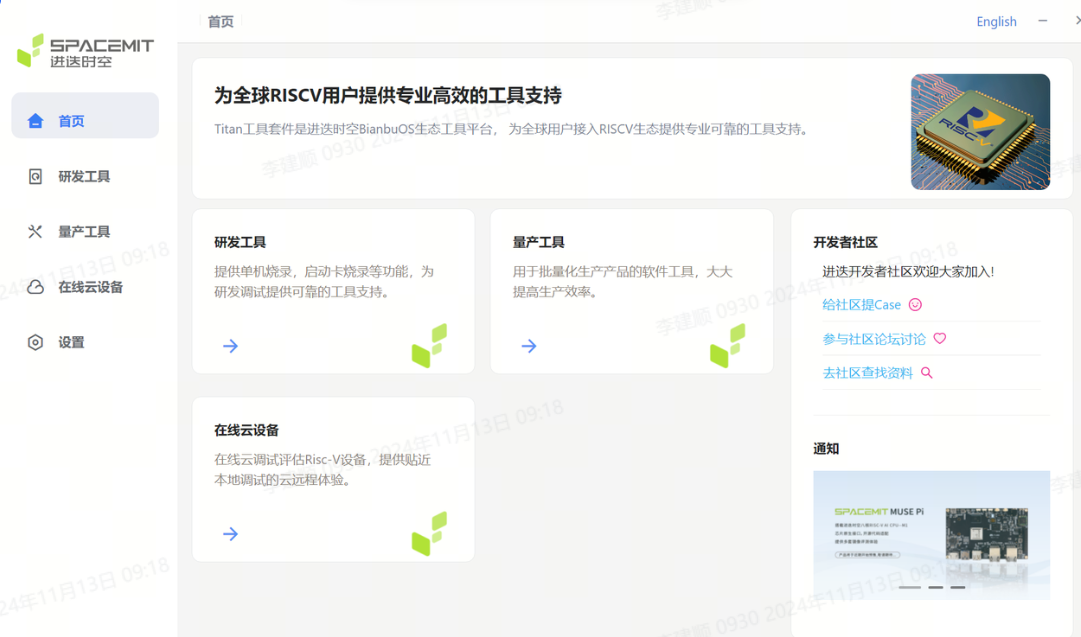Click the 开发者社区 heading

(845, 242)
